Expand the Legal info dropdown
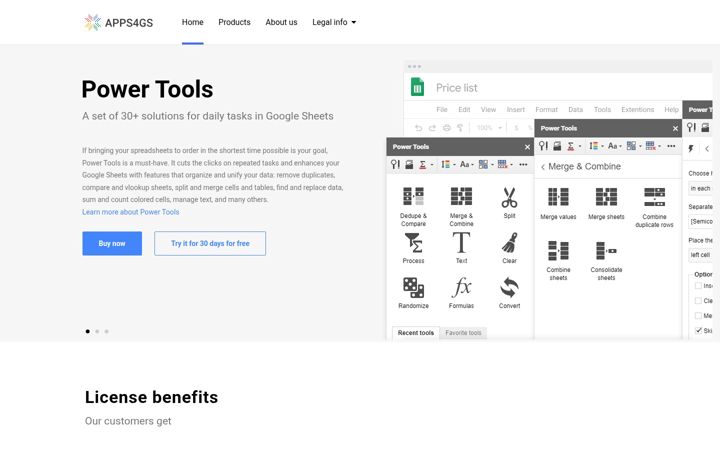The height and width of the screenshot is (450, 720). point(334,22)
